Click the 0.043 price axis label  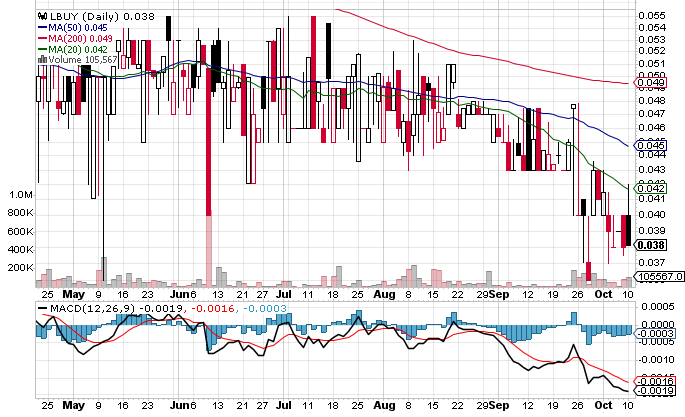(x=652, y=169)
